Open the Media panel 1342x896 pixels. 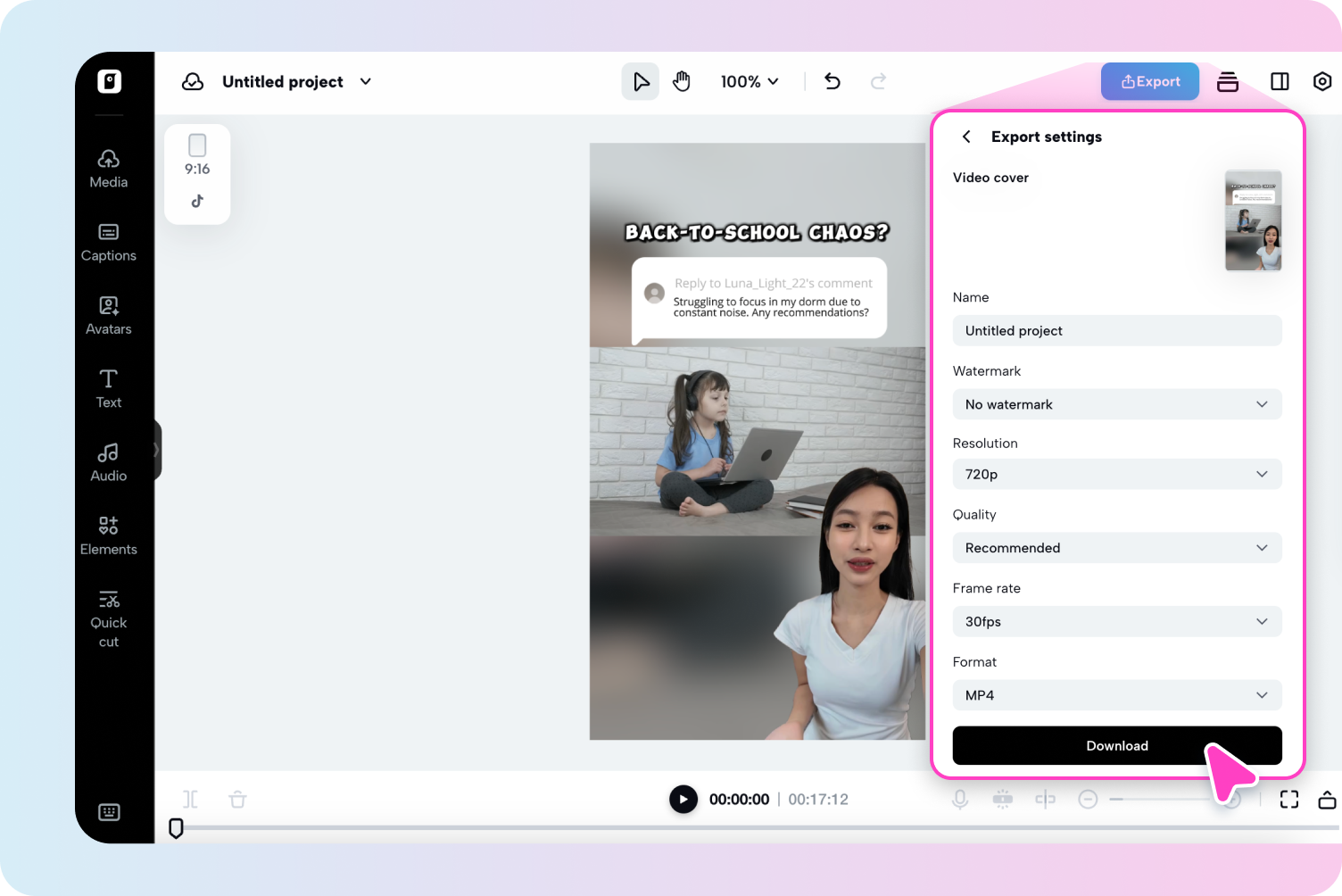coord(108,168)
